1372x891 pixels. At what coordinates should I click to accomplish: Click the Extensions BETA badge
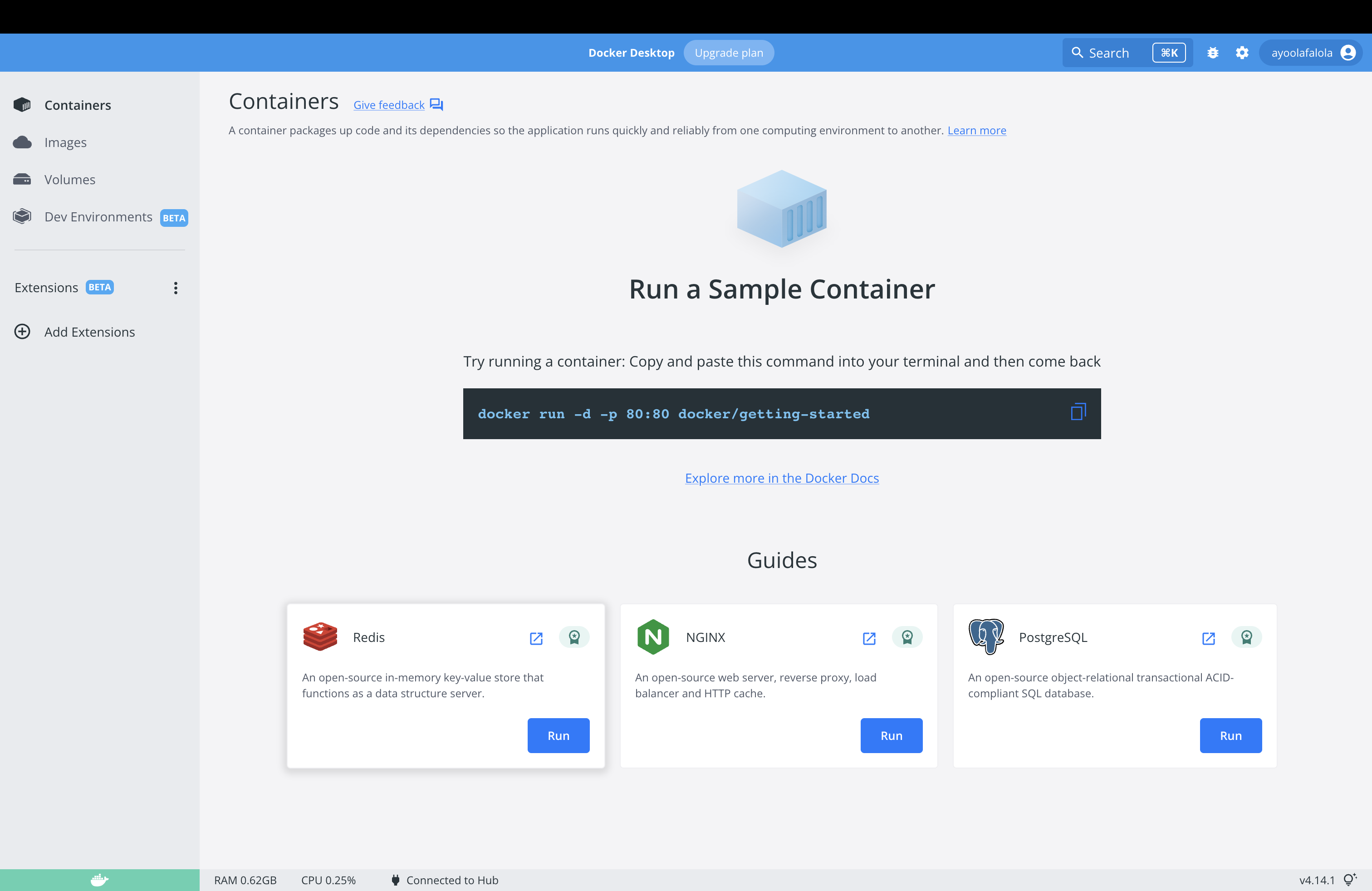point(100,287)
